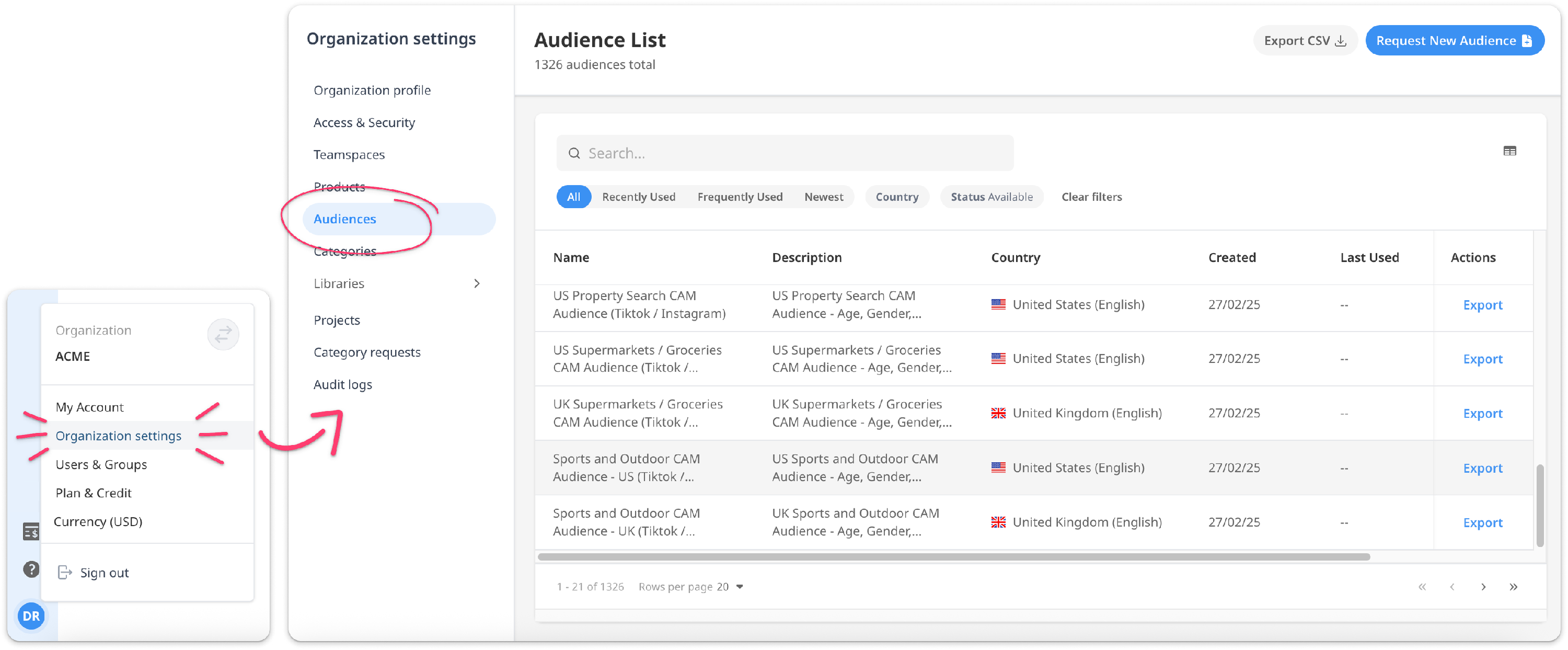Open the Rows per page dropdown

(x=730, y=587)
